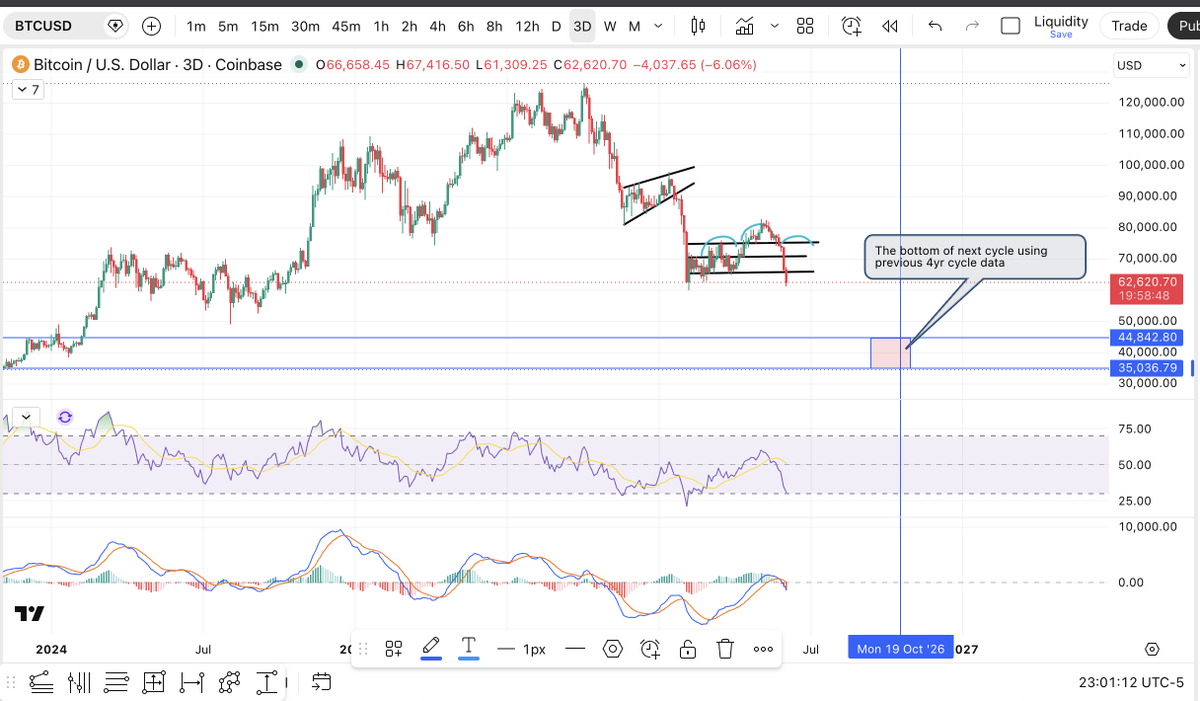Toggle the fullscreen layout checkbox square
1200x701 pixels.
(x=1011, y=26)
